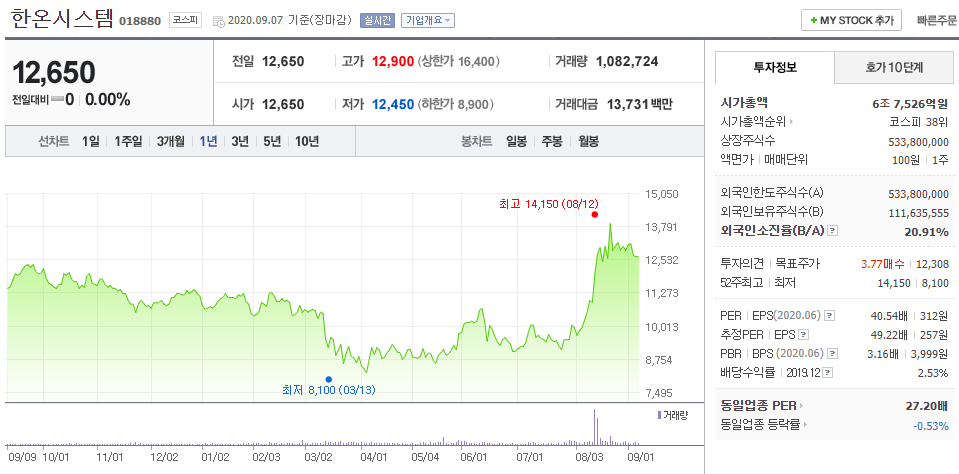
Task: Click the calendar icon beside 2020.09.07
Action: 219,21
